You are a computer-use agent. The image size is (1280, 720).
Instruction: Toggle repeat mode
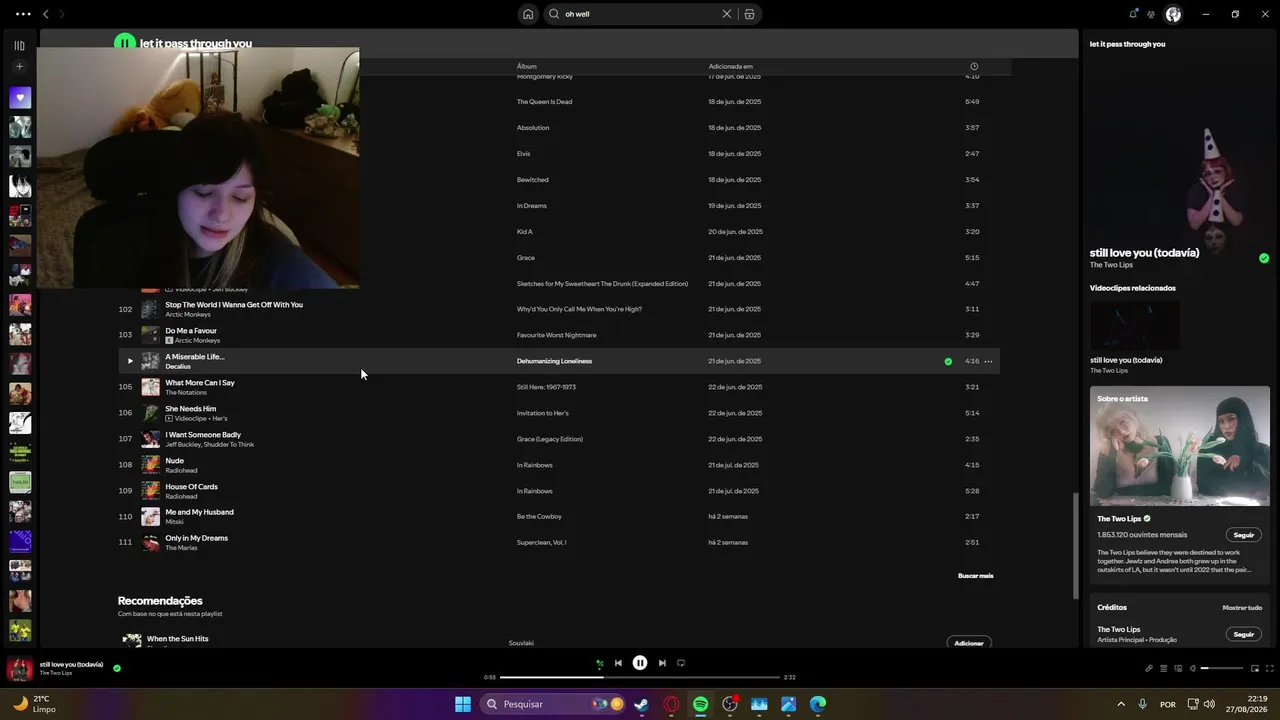click(681, 663)
